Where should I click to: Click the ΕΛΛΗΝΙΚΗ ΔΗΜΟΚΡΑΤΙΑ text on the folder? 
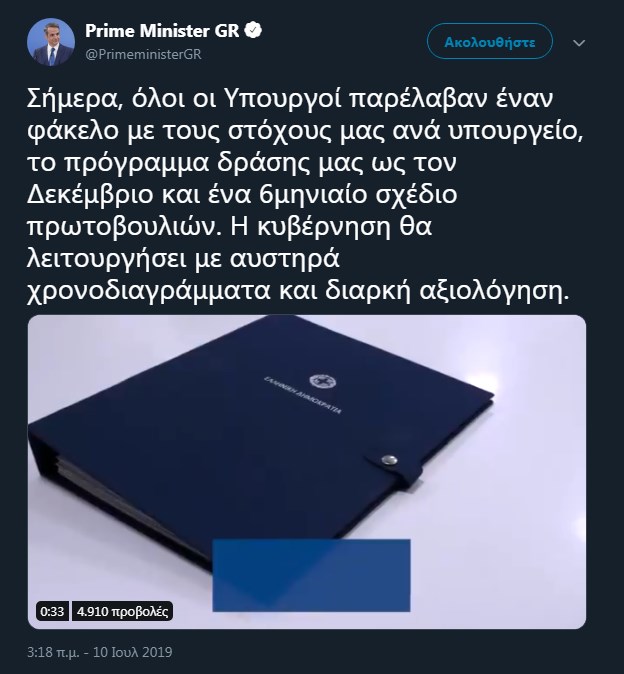click(x=303, y=395)
